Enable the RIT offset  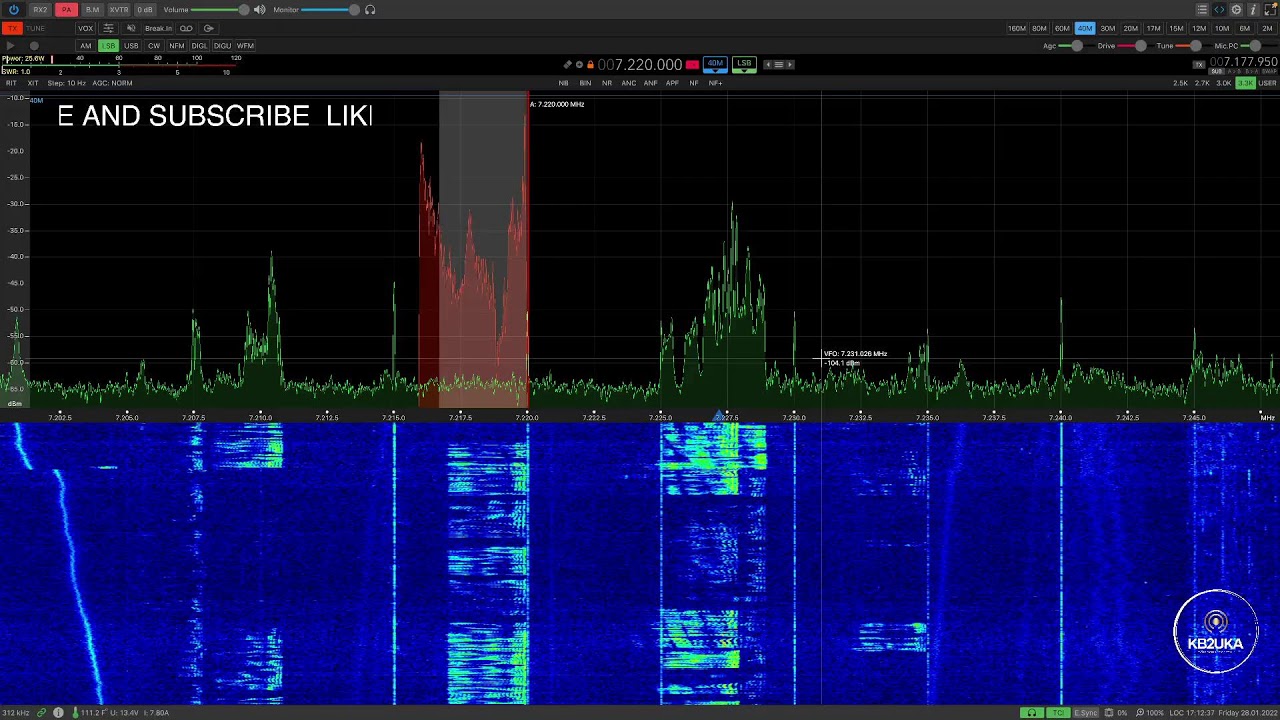[x=12, y=83]
